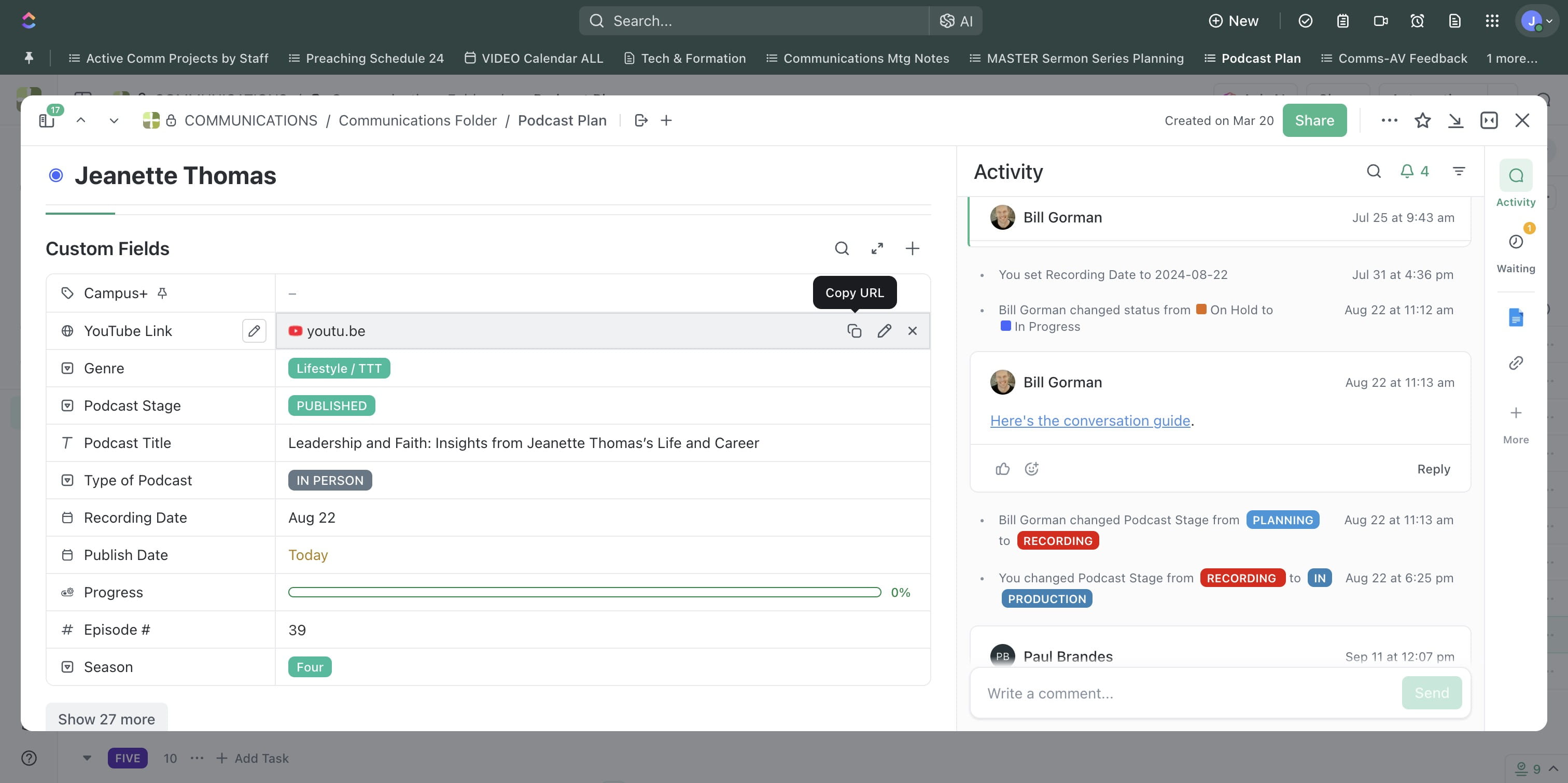Minimize task with the download-arrow icon
The height and width of the screenshot is (783, 1568).
coord(1455,120)
